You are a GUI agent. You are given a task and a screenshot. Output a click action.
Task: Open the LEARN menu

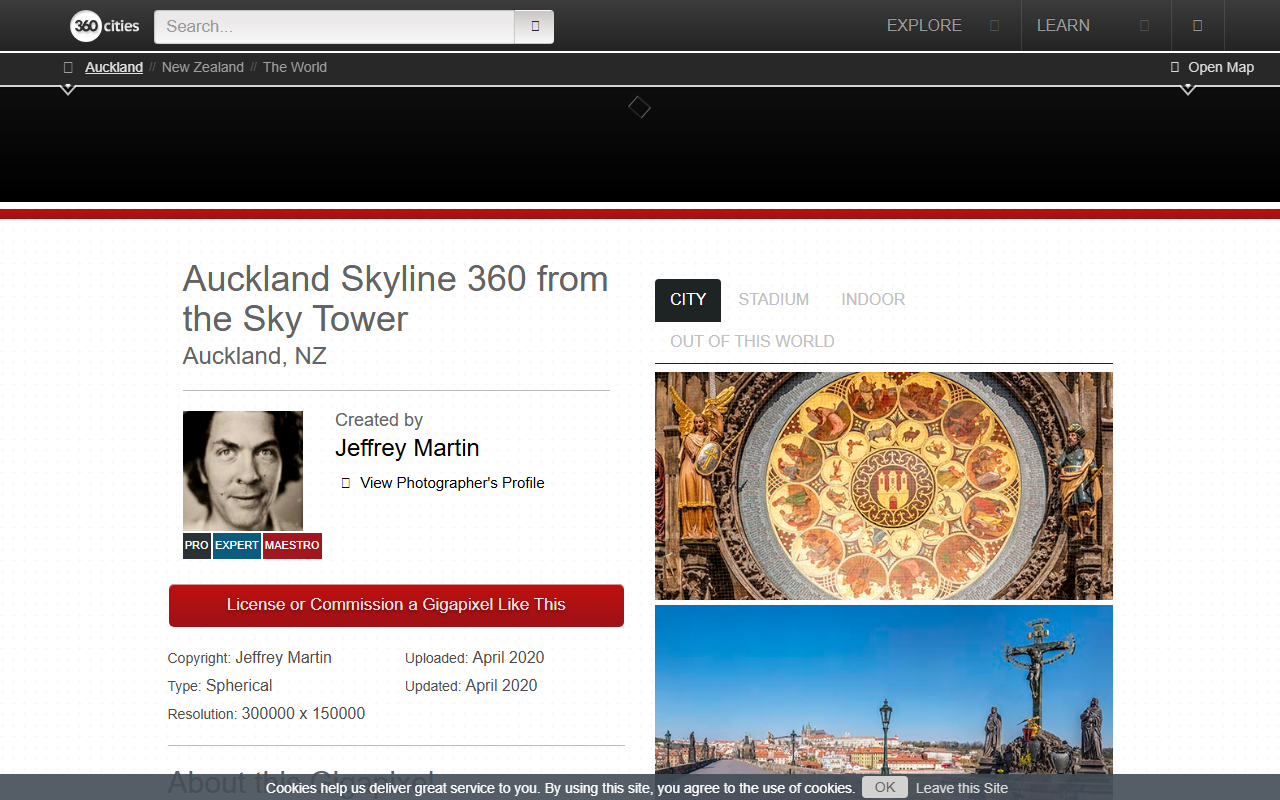[x=1063, y=26]
